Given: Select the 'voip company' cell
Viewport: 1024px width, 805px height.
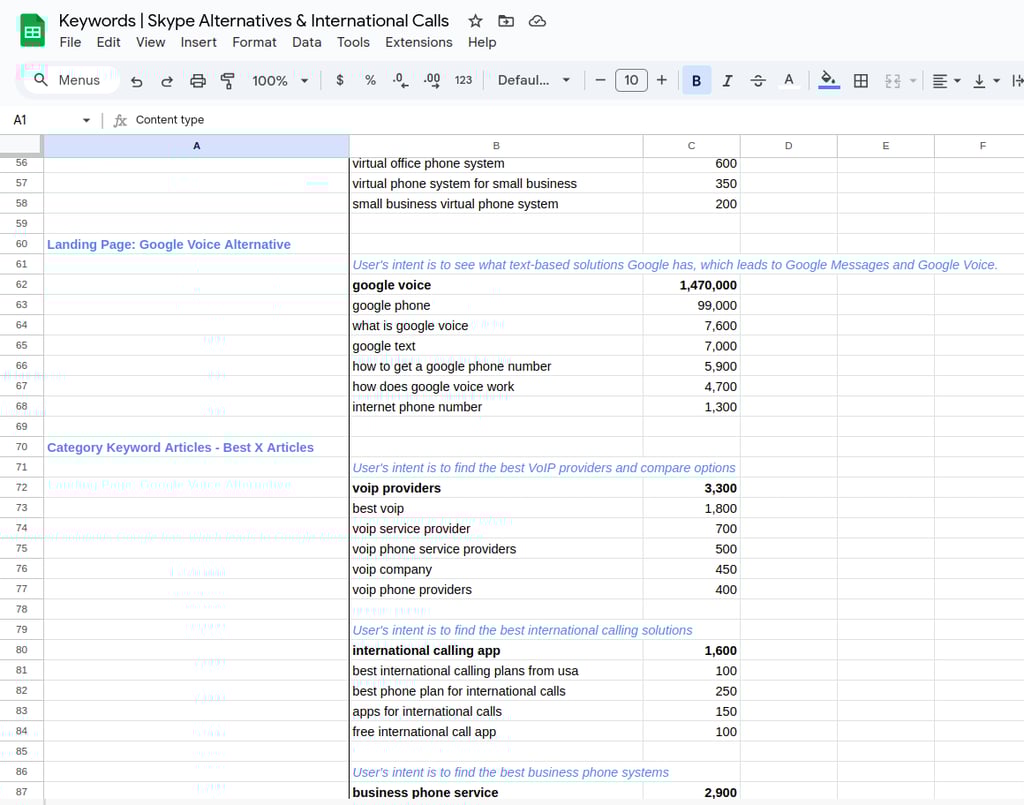Looking at the screenshot, I should [x=496, y=569].
